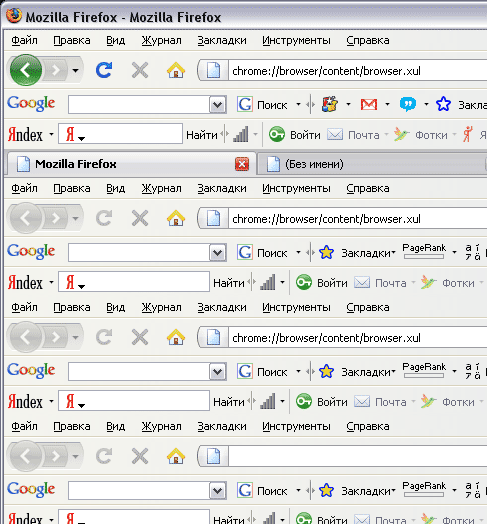The width and height of the screenshot is (487, 524).
Task: Click Найти button in outer window Yandex bar
Action: (202, 135)
